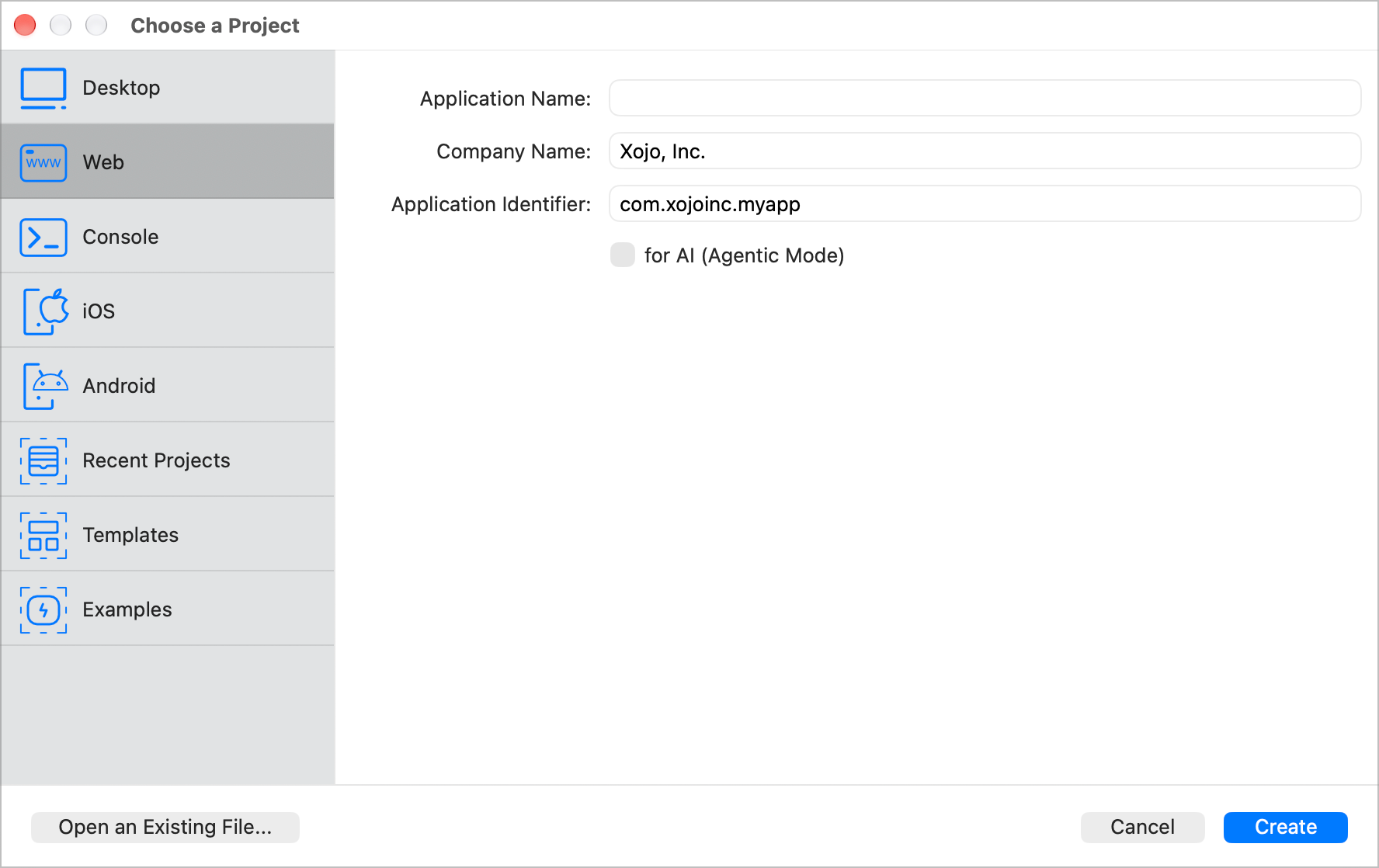Select the iOS label in the sidebar
This screenshot has width=1379, height=868.
99,311
